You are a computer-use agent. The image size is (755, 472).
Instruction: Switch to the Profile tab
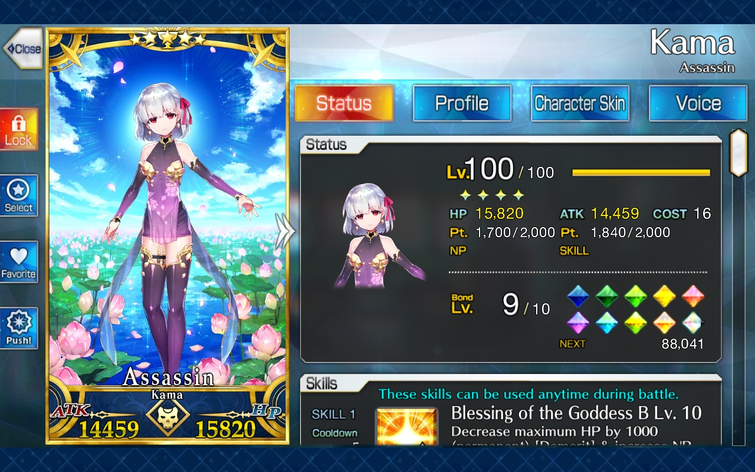462,103
